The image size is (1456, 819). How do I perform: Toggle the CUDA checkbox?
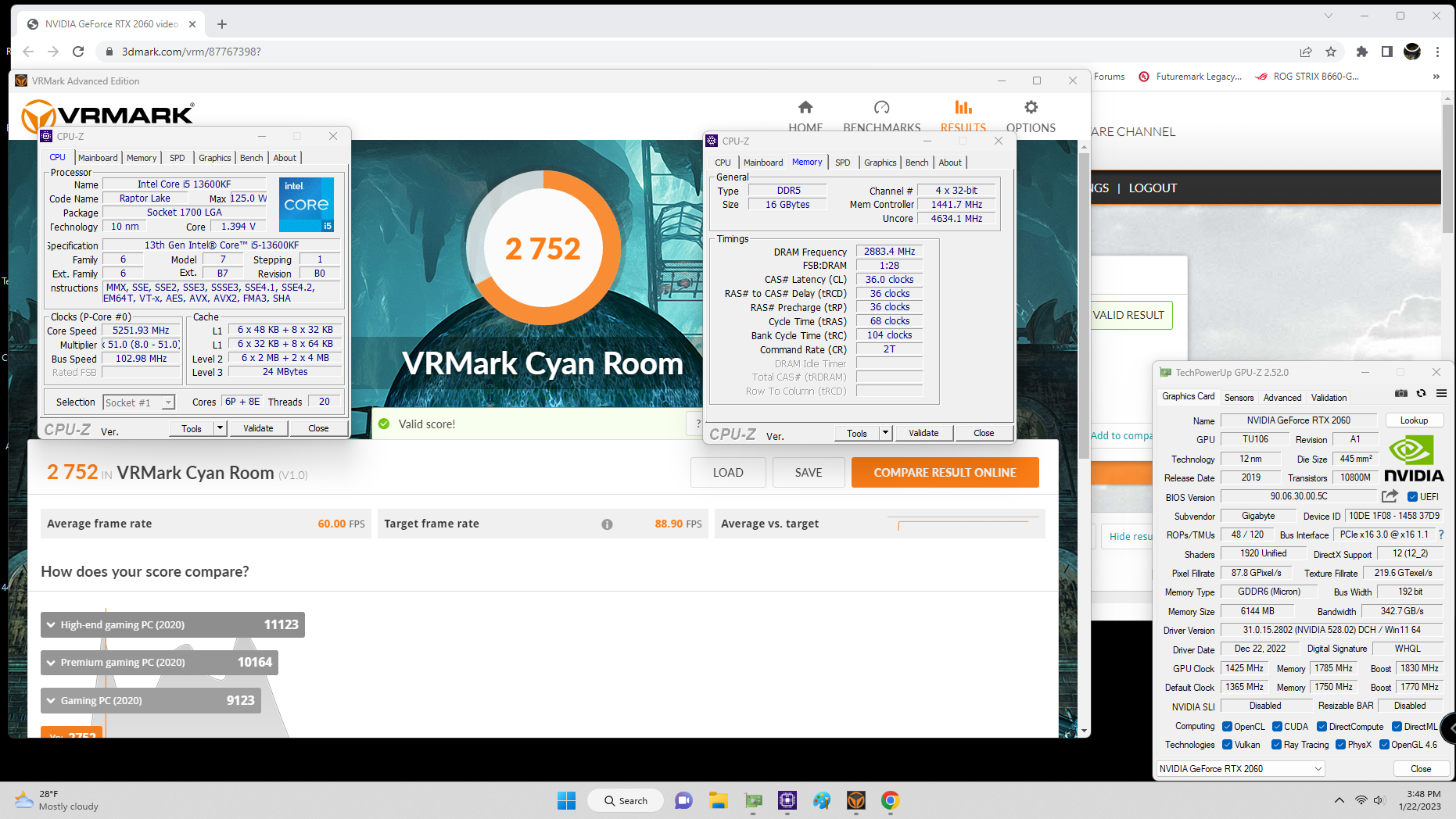pyautogui.click(x=1277, y=727)
